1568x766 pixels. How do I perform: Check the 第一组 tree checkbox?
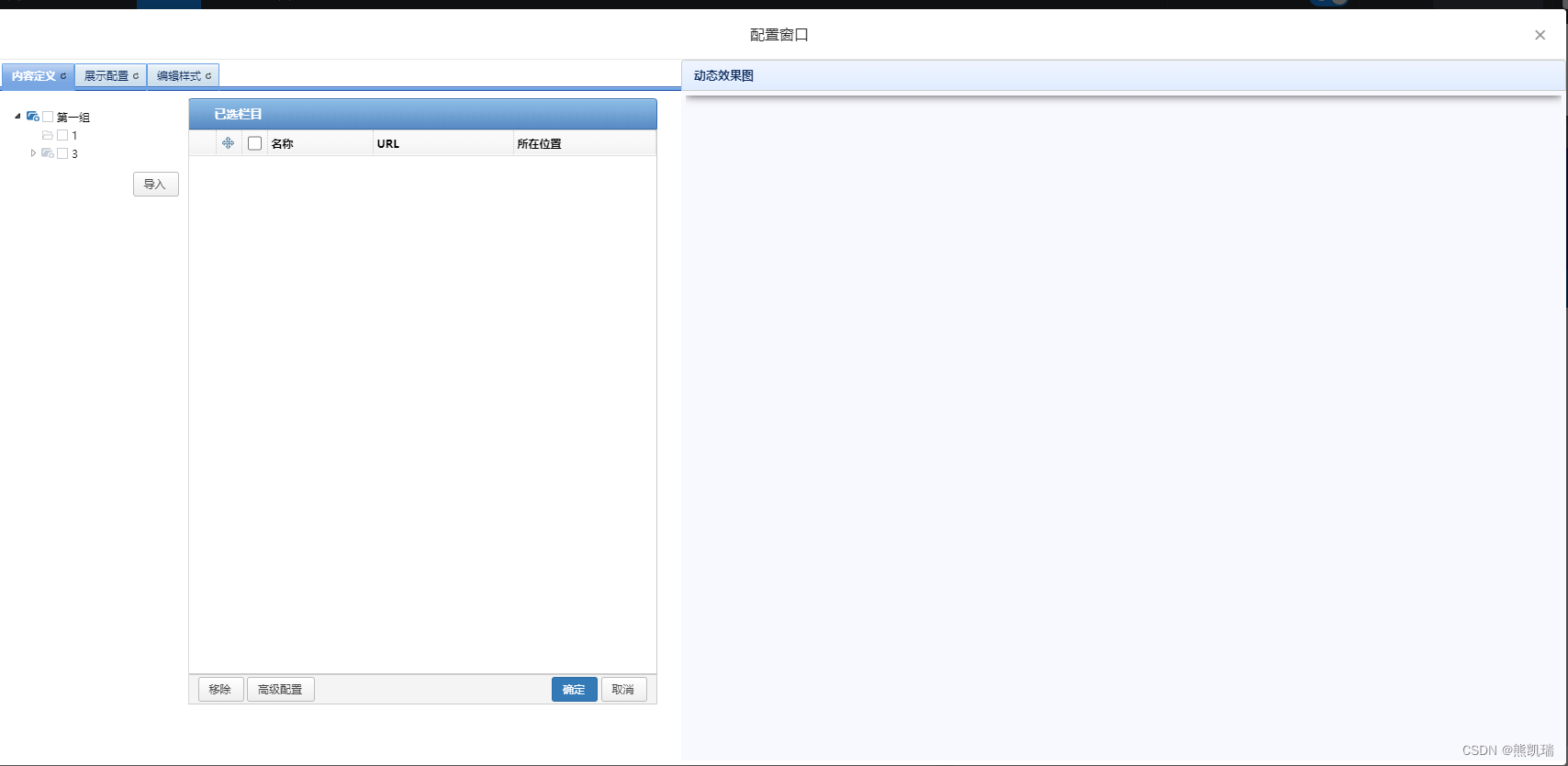point(48,117)
